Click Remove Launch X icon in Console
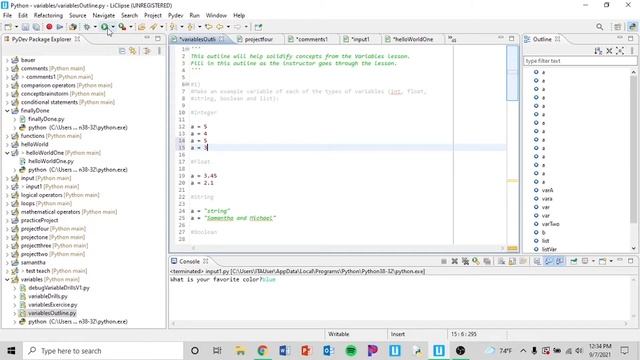The width and height of the screenshot is (640, 360). tap(454, 261)
